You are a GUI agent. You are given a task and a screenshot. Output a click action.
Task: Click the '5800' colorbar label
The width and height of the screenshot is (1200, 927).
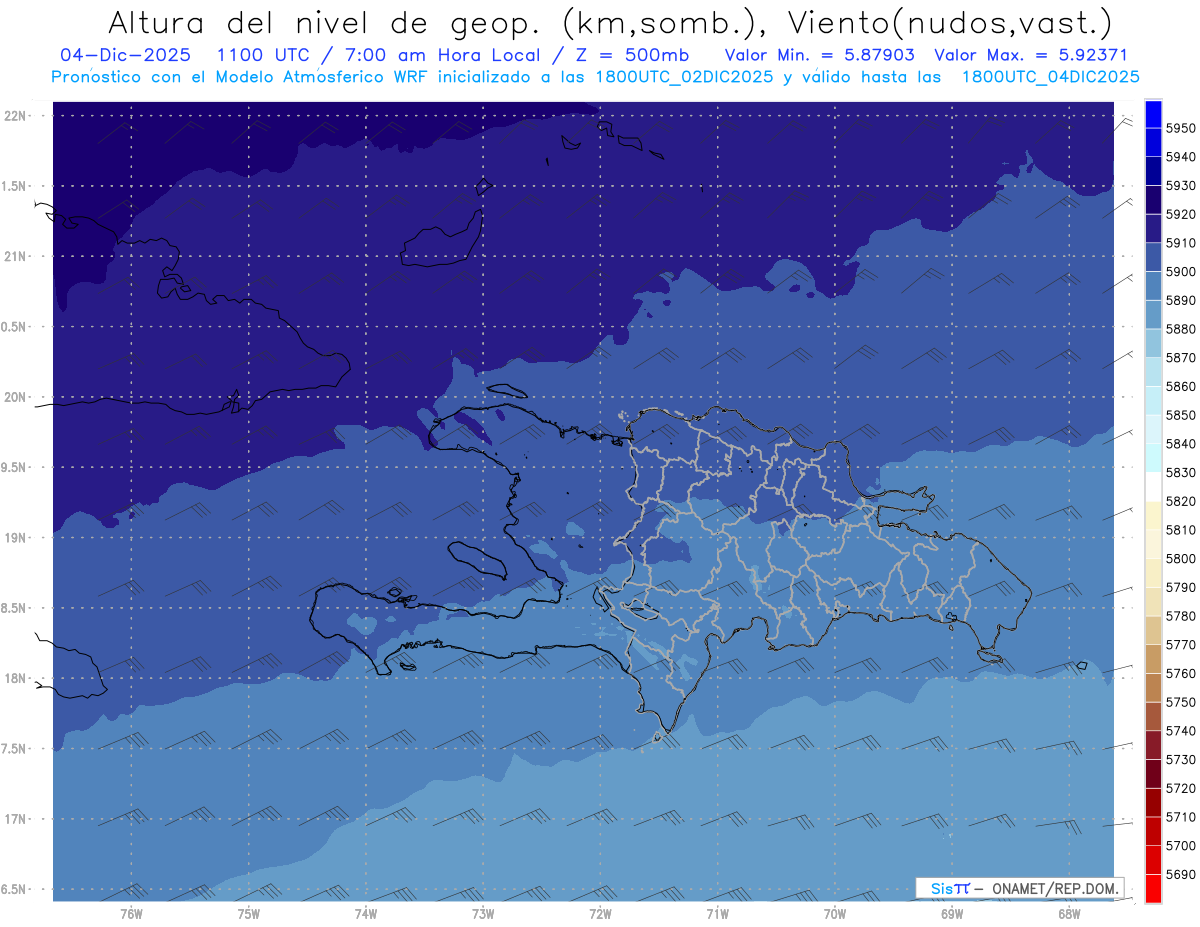tap(1181, 559)
